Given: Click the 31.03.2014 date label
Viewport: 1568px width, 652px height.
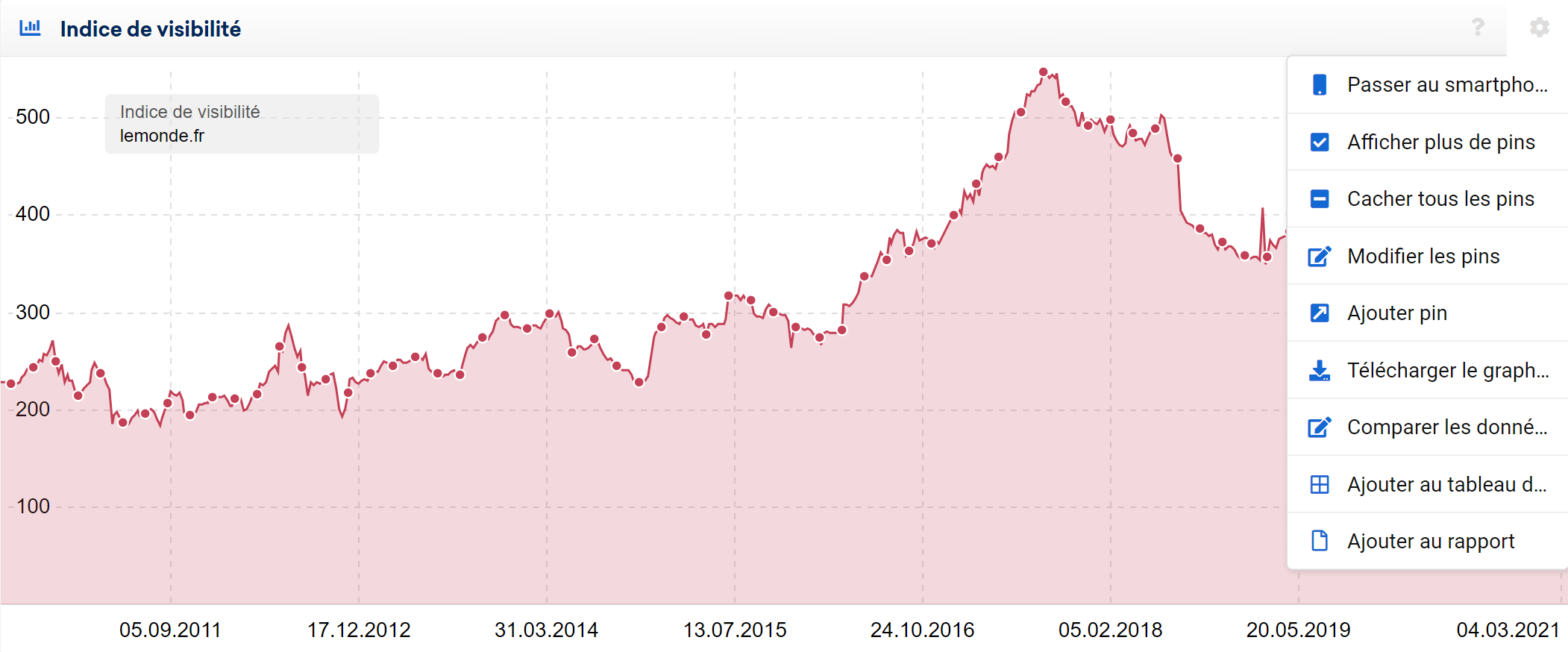Looking at the screenshot, I should tap(546, 630).
